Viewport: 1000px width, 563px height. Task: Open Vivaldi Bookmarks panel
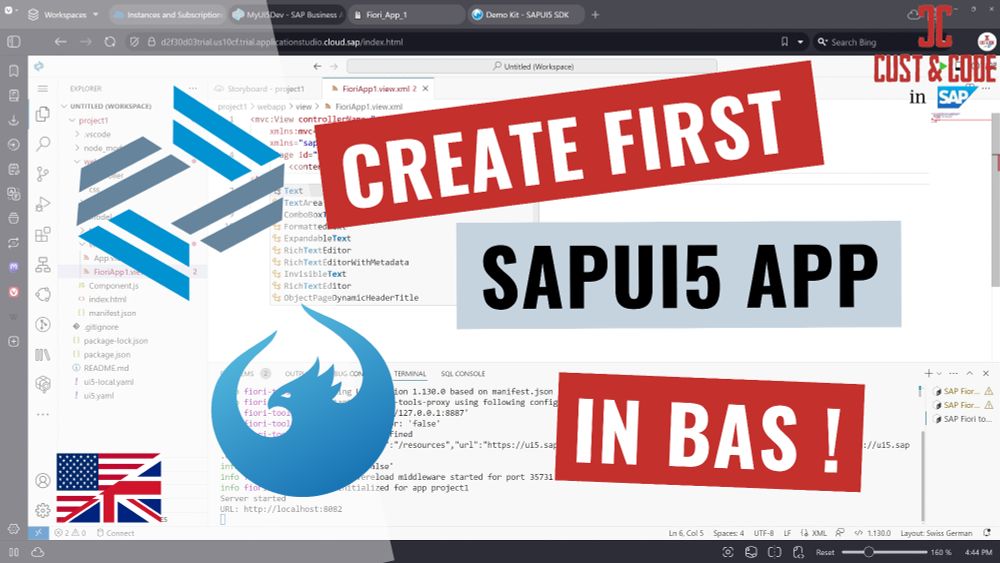(x=13, y=71)
